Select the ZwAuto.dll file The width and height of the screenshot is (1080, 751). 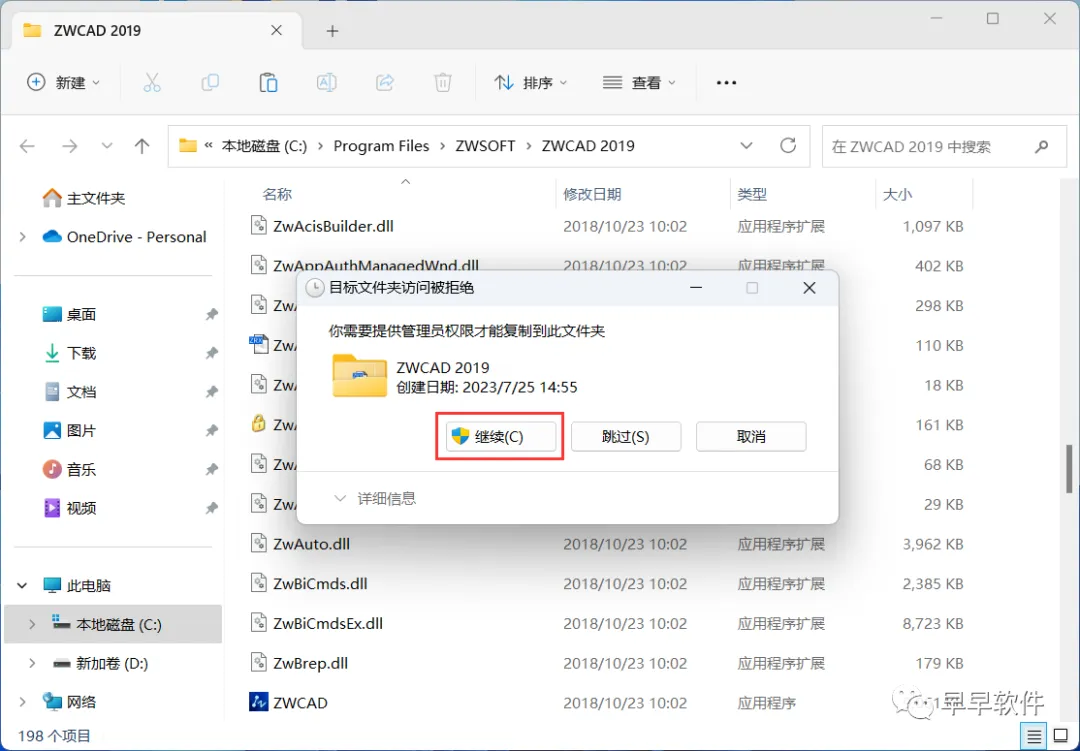point(311,544)
